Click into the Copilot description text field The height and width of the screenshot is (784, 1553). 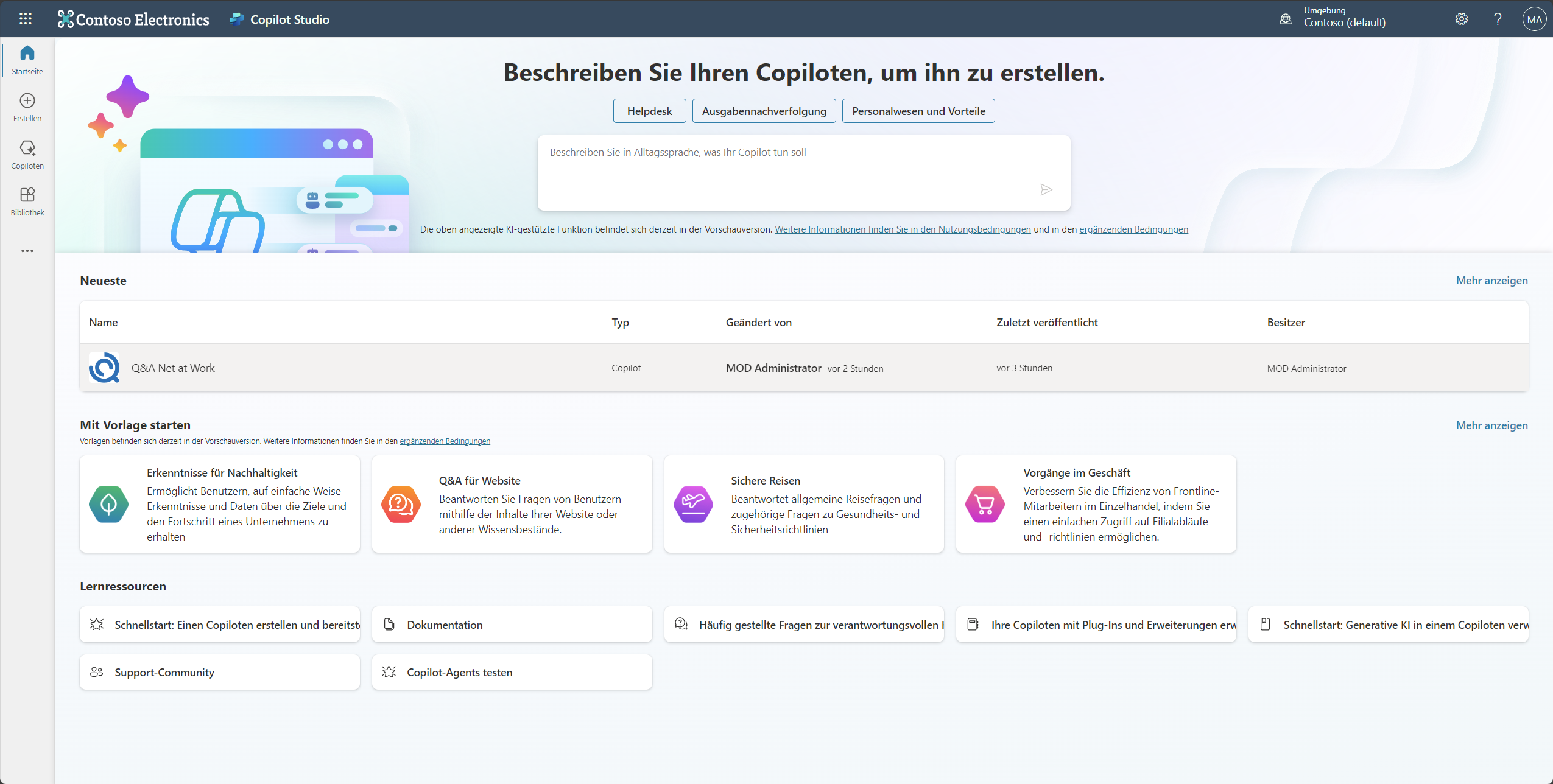[804, 173]
